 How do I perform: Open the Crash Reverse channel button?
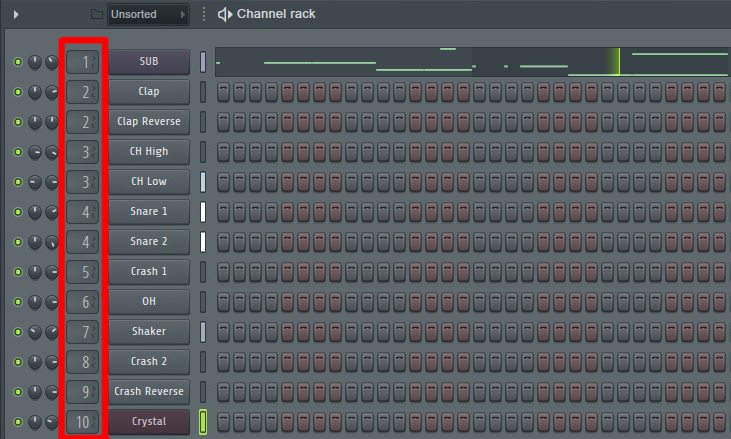[149, 391]
